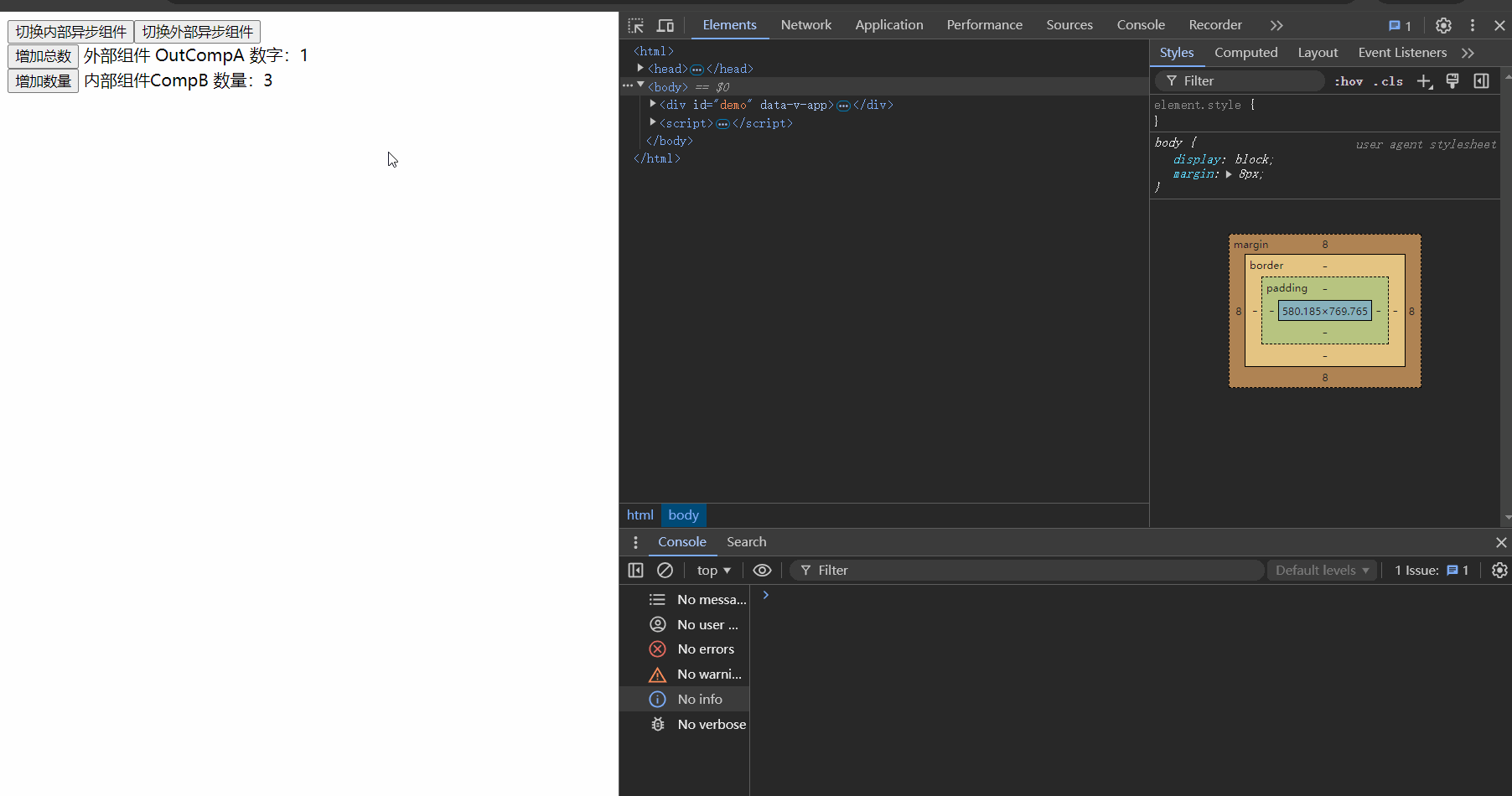Switch to the Network tab
Viewport: 1512px width, 796px height.
(x=806, y=25)
